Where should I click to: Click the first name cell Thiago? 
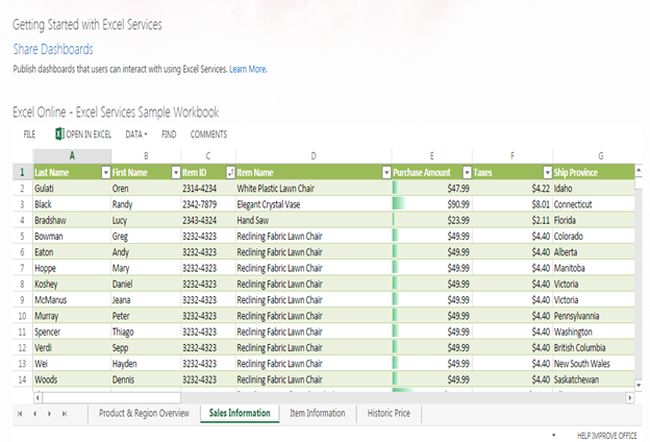(x=146, y=332)
